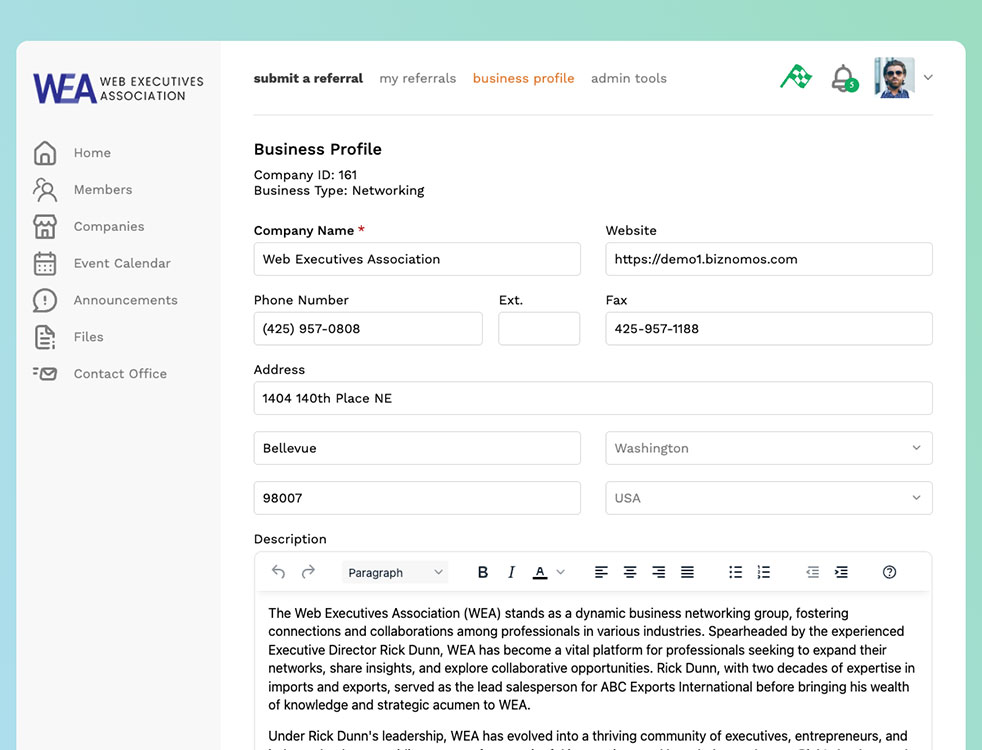This screenshot has width=982, height=750.
Task: Click the WEA logo
Action: point(118,88)
